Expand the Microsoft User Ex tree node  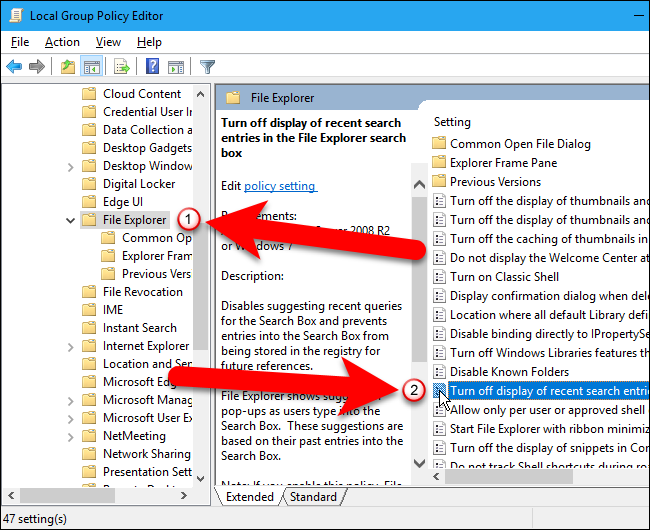tap(70, 419)
